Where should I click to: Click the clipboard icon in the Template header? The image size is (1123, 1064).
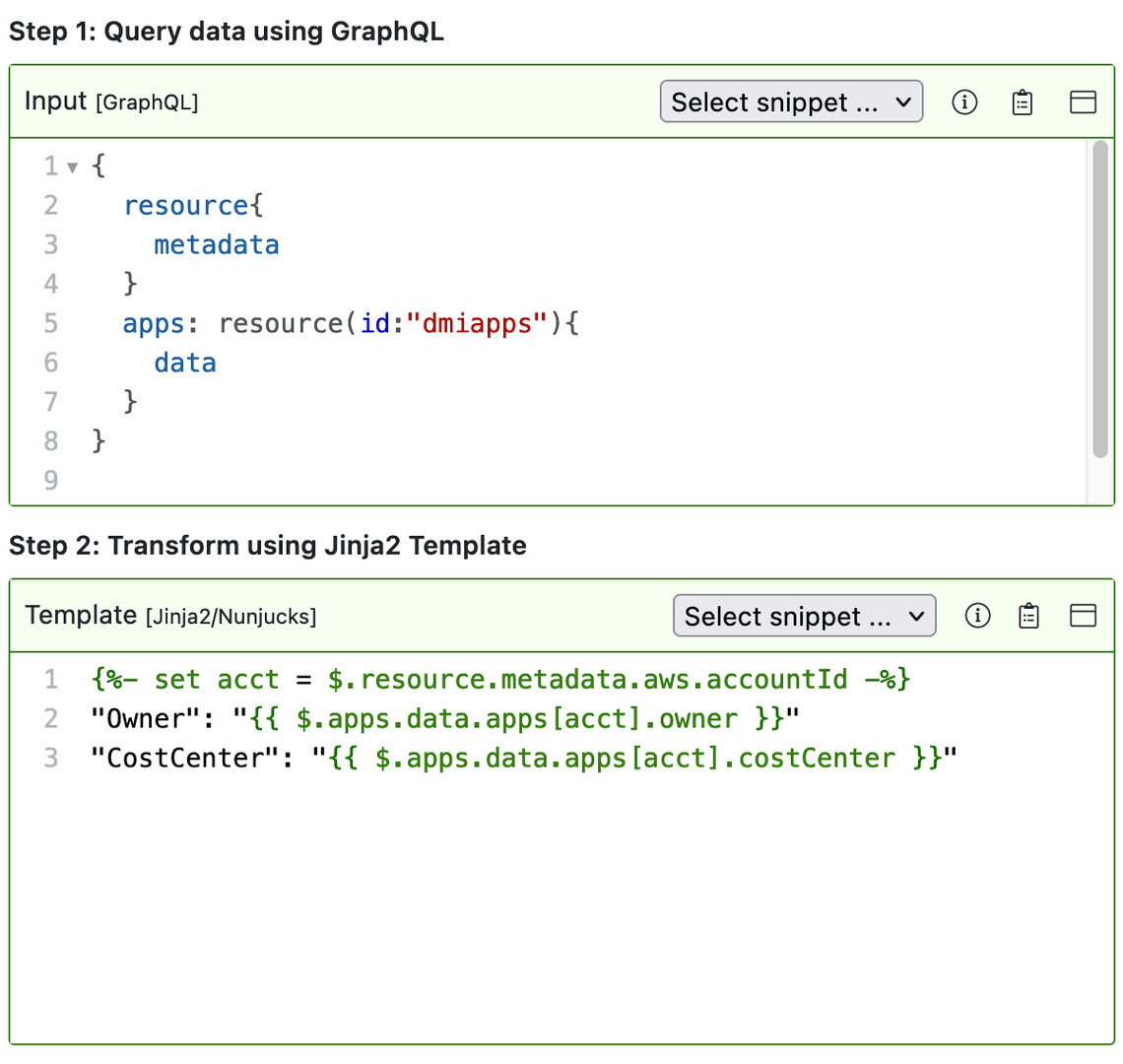pos(1028,616)
